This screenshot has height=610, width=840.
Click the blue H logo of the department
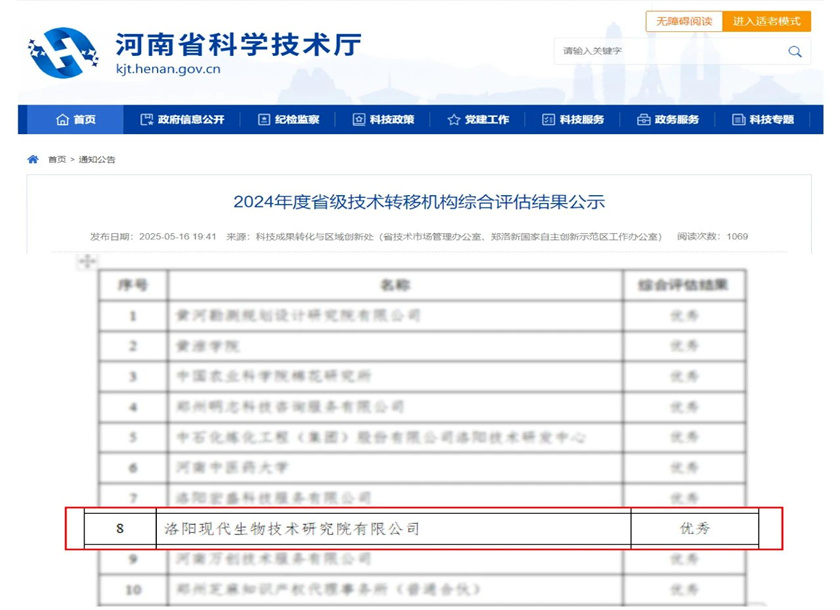(63, 52)
